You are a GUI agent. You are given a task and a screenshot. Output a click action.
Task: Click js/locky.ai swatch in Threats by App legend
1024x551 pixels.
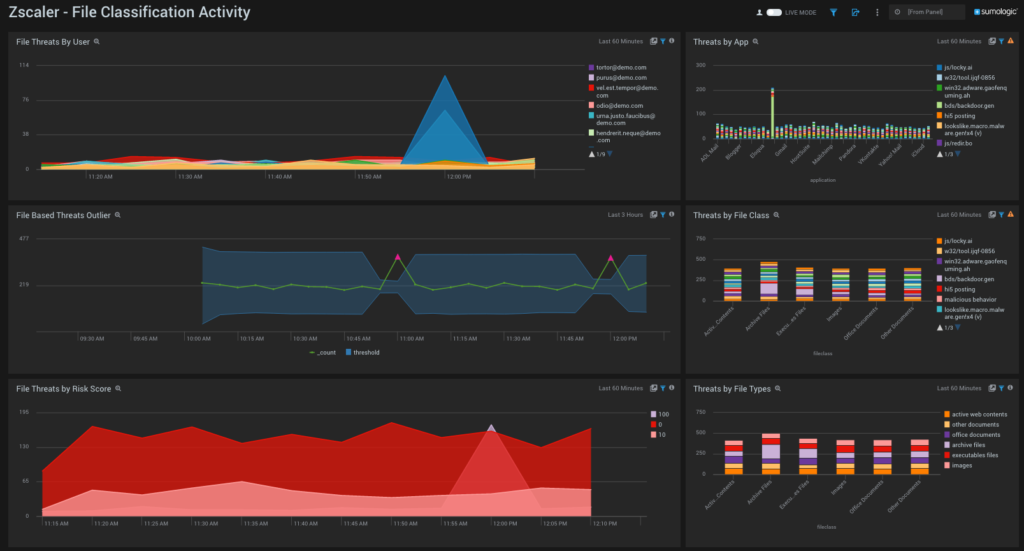pos(939,67)
